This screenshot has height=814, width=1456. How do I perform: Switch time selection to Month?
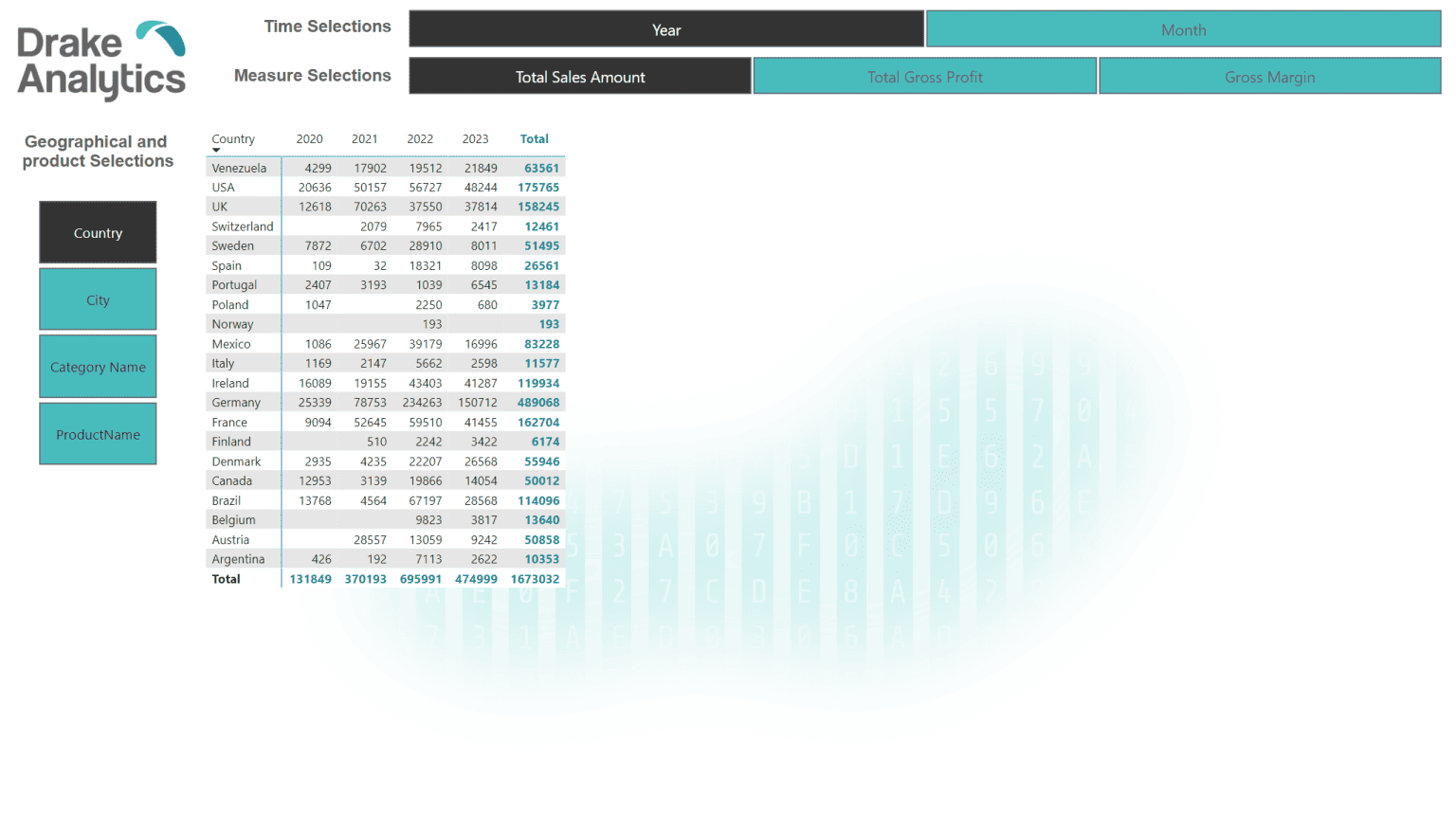point(1184,29)
